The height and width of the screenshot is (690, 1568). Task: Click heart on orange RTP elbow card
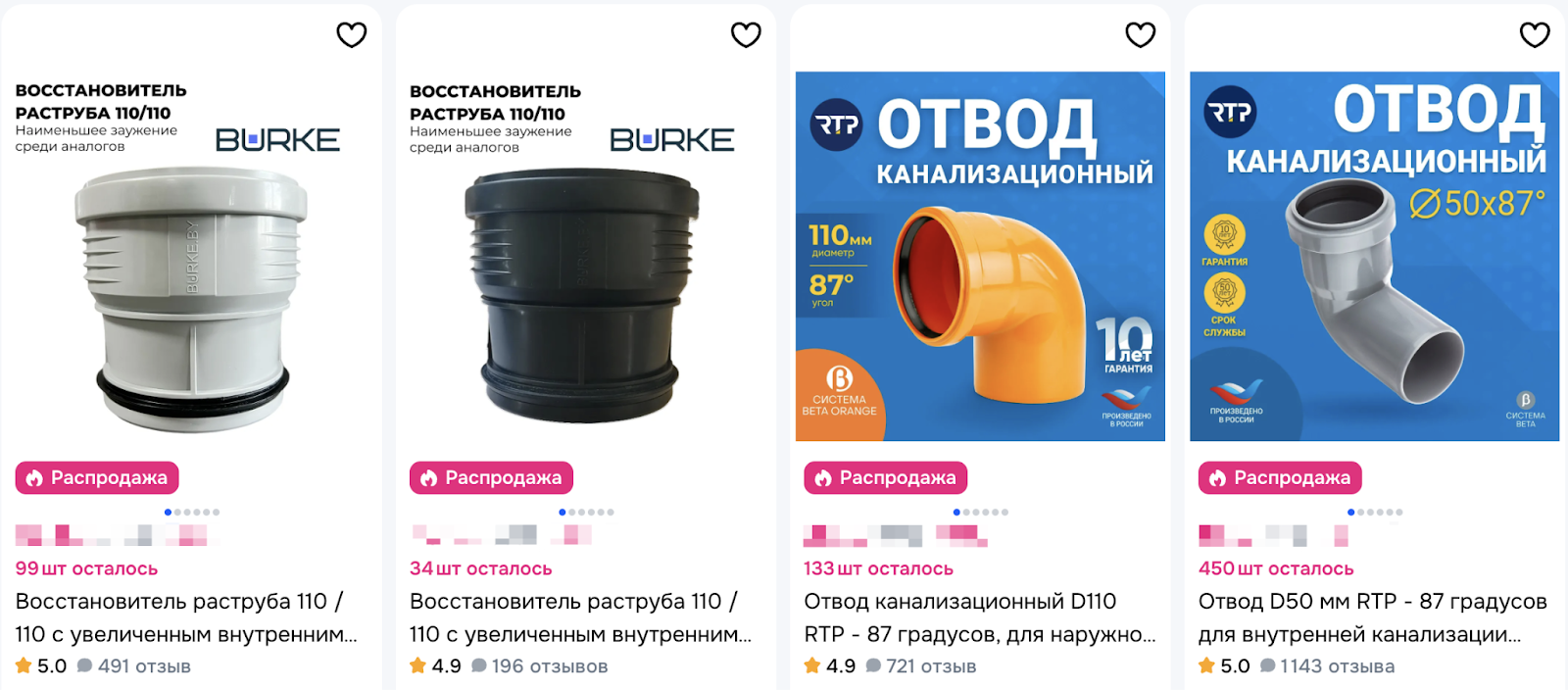1141,35
